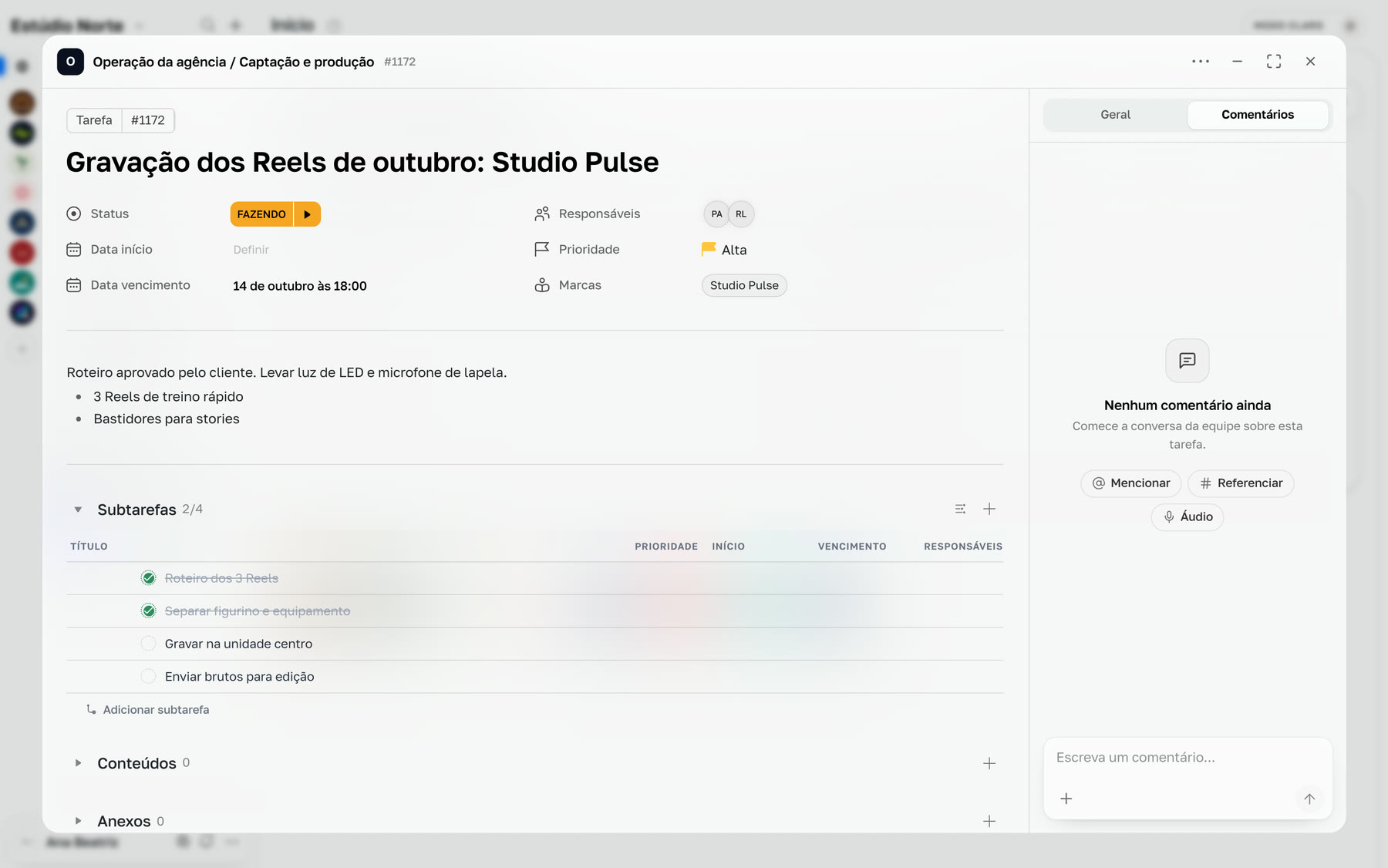1388x868 pixels.
Task: Minimize the task dialog
Action: pos(1237,62)
